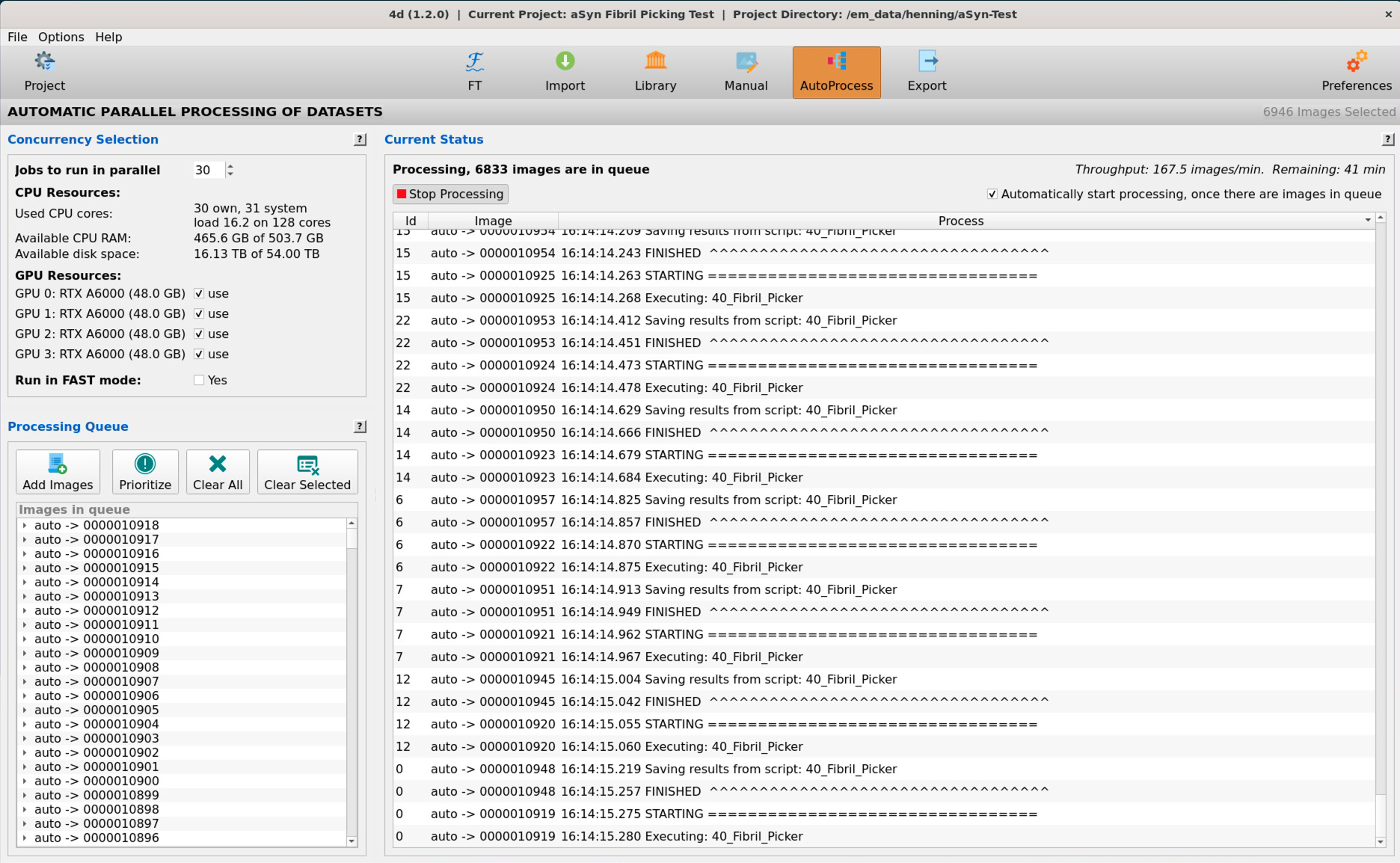Click the red Stop Processing button
Image resolution: width=1400 pixels, height=863 pixels.
pos(450,194)
